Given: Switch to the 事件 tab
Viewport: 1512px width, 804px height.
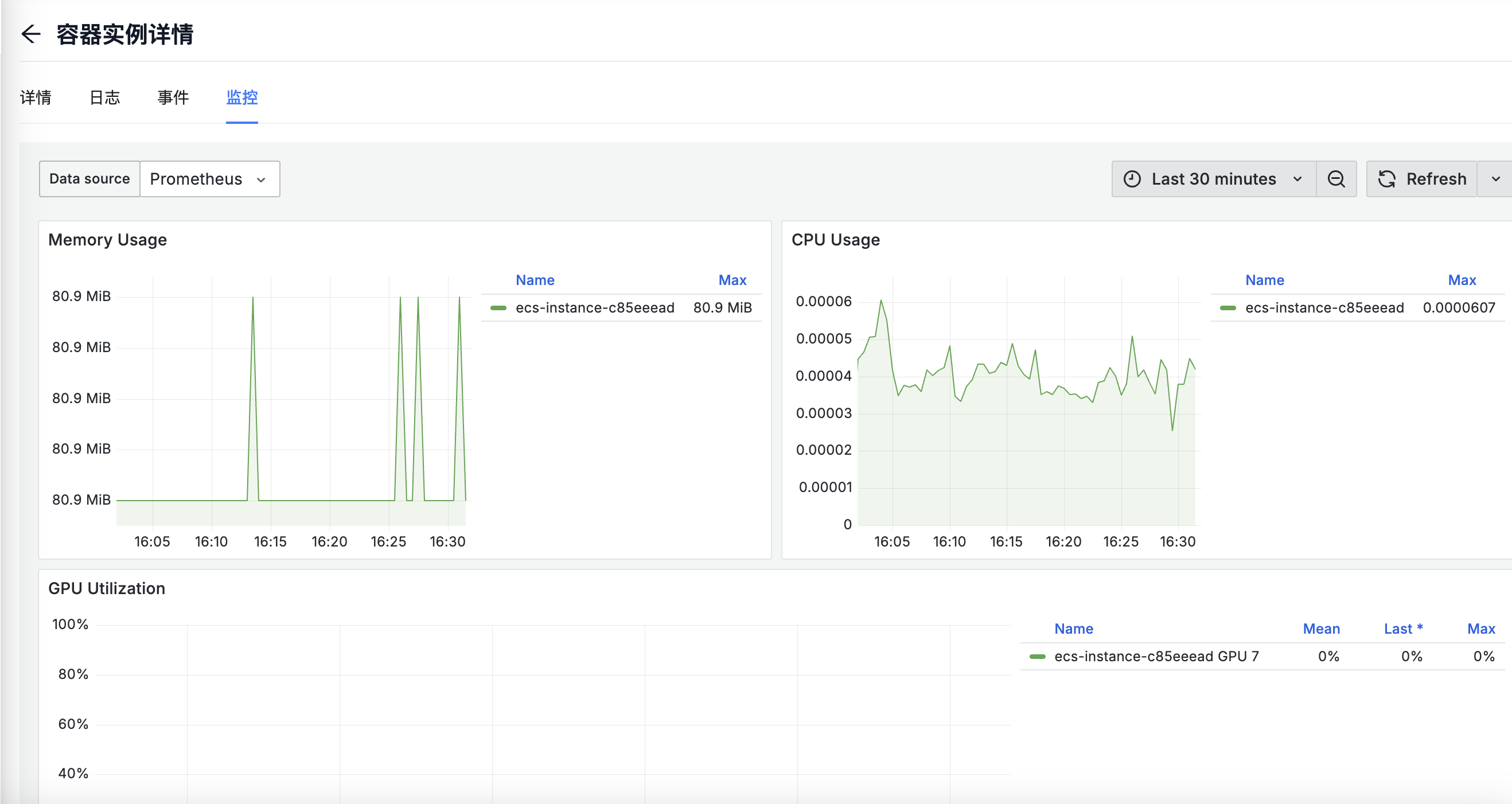Looking at the screenshot, I should click(x=173, y=97).
